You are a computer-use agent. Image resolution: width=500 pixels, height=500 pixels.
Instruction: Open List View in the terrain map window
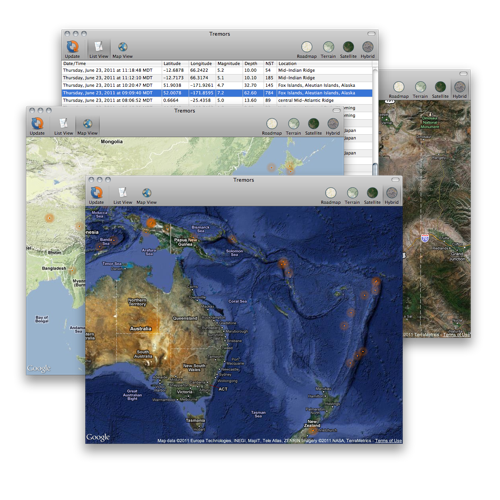[x=63, y=126]
